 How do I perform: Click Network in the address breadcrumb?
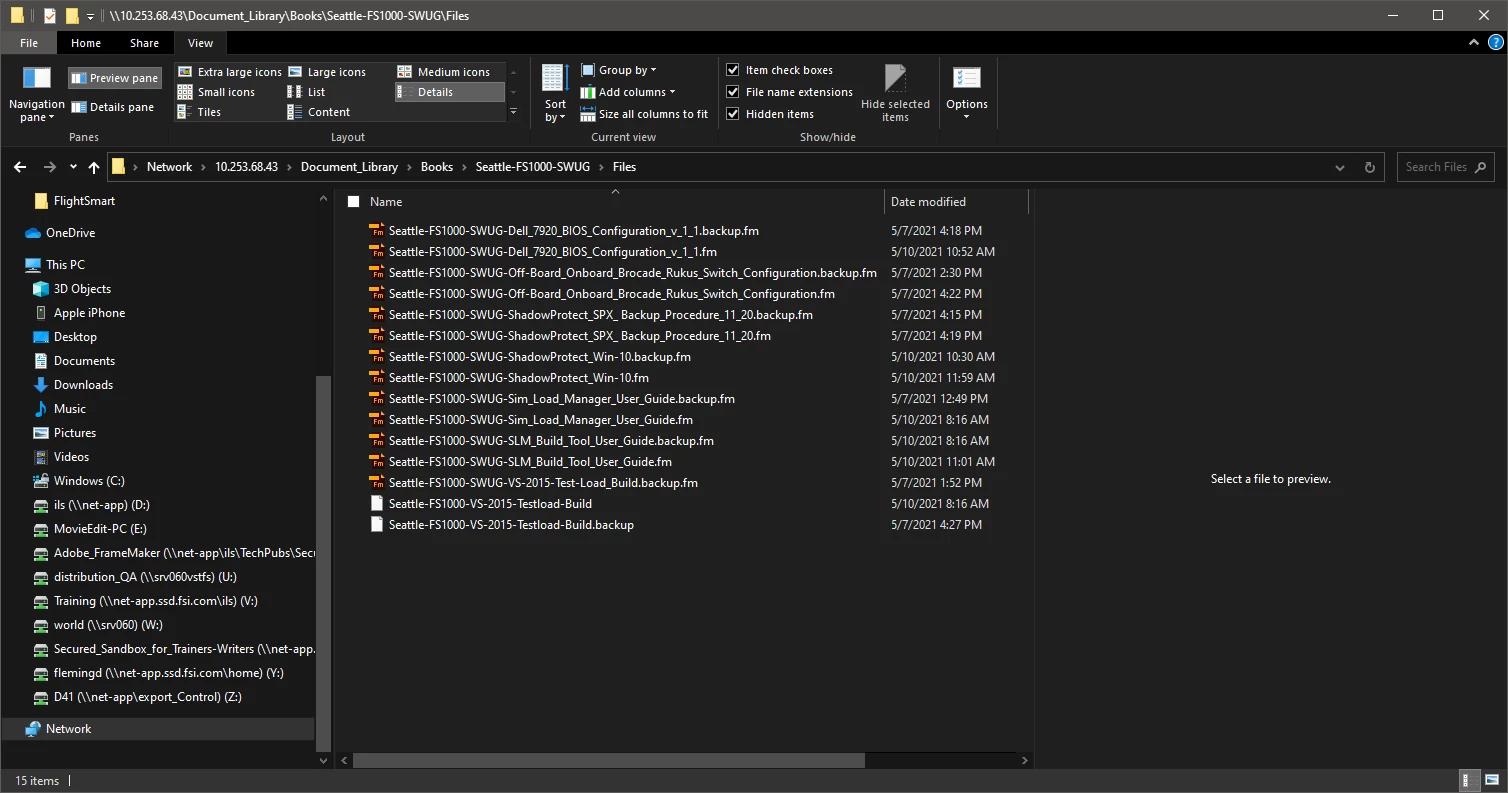[x=169, y=167]
